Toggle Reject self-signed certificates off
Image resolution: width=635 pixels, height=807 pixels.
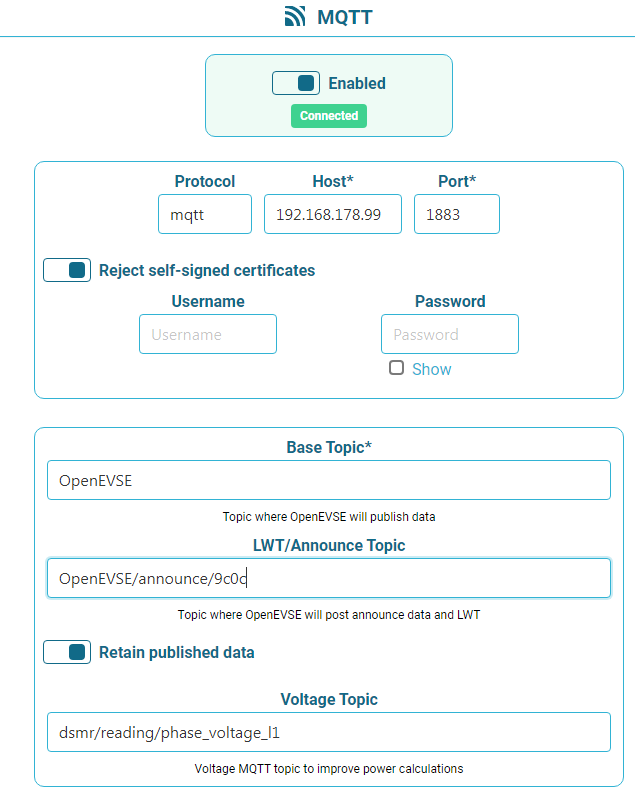tap(66, 269)
